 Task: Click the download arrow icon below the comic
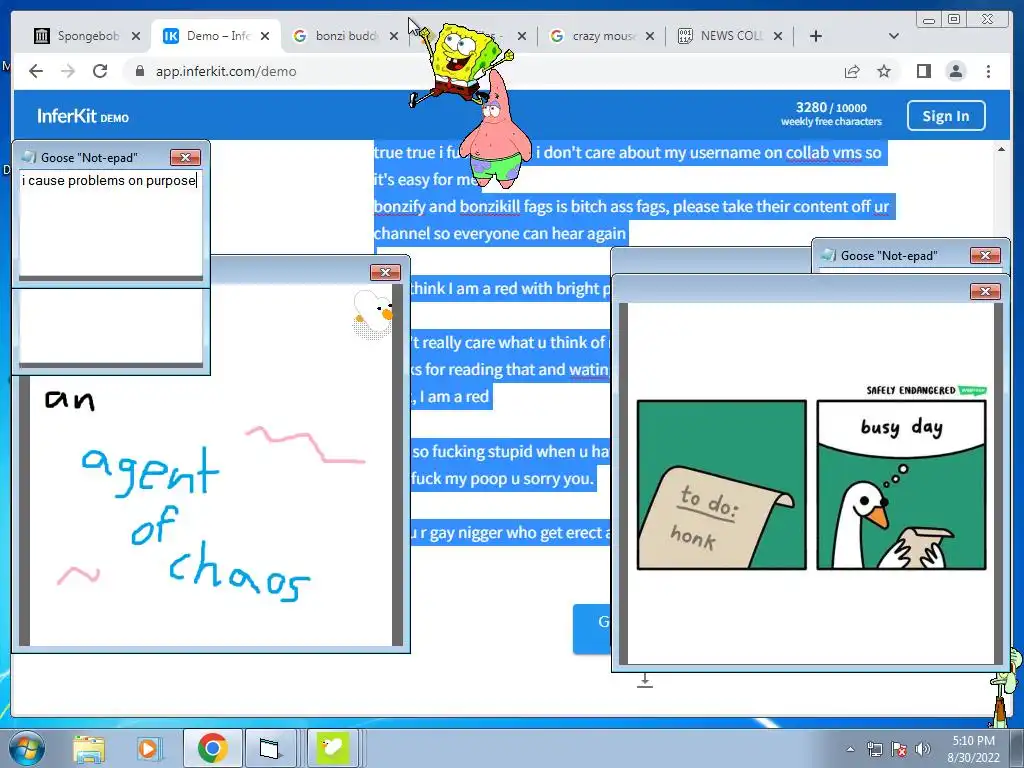click(x=645, y=680)
